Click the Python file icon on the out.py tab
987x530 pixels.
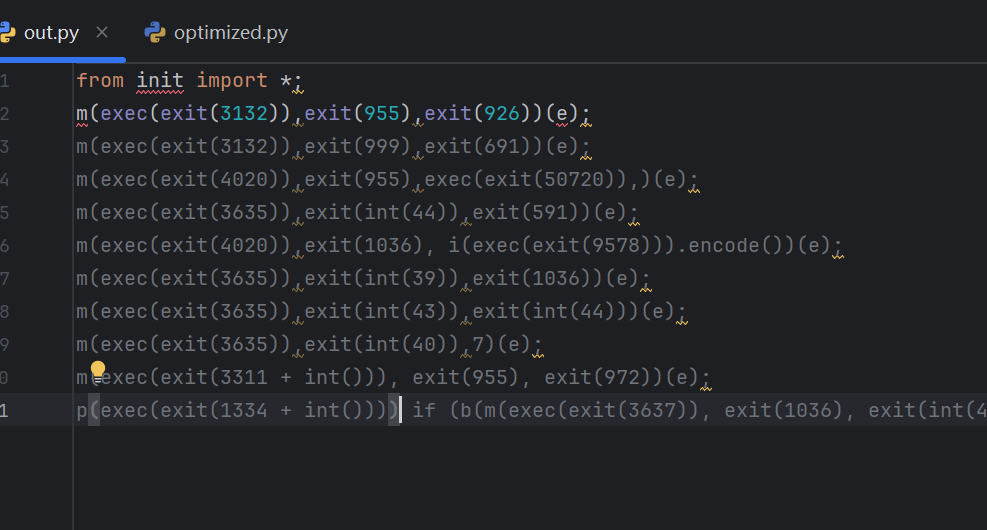[x=9, y=33]
